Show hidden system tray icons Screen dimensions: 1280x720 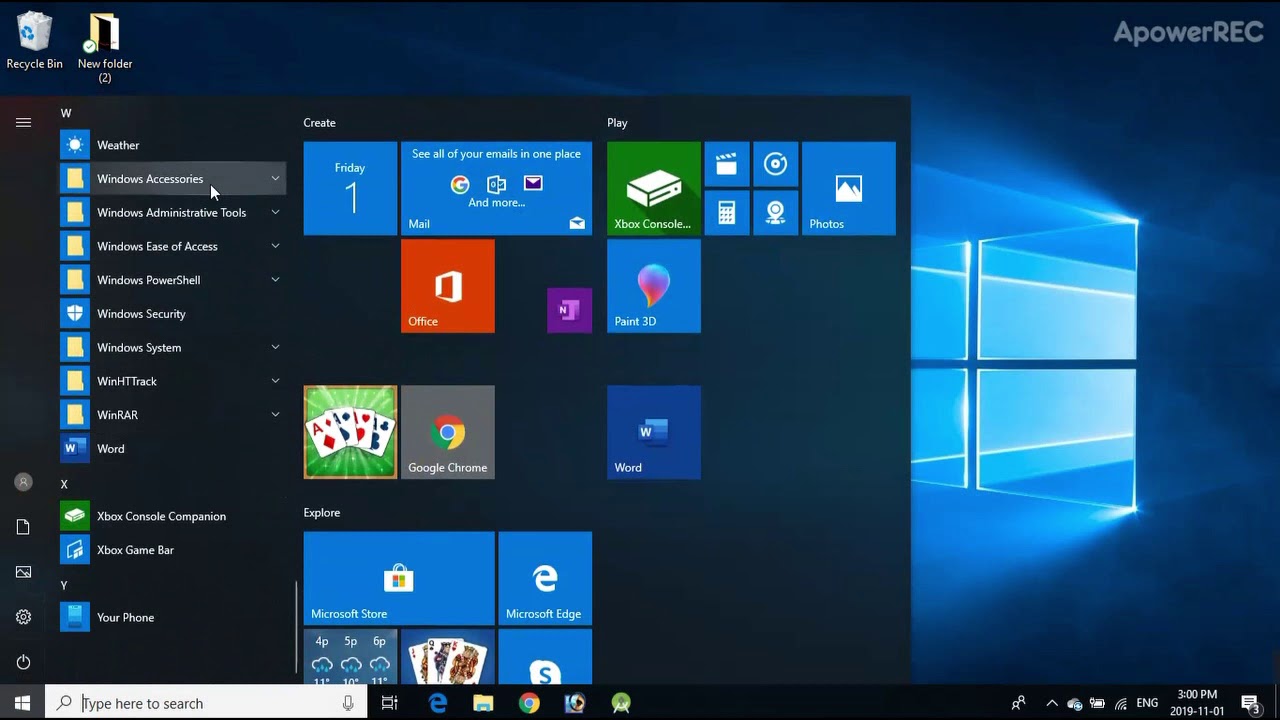pyautogui.click(x=1052, y=703)
